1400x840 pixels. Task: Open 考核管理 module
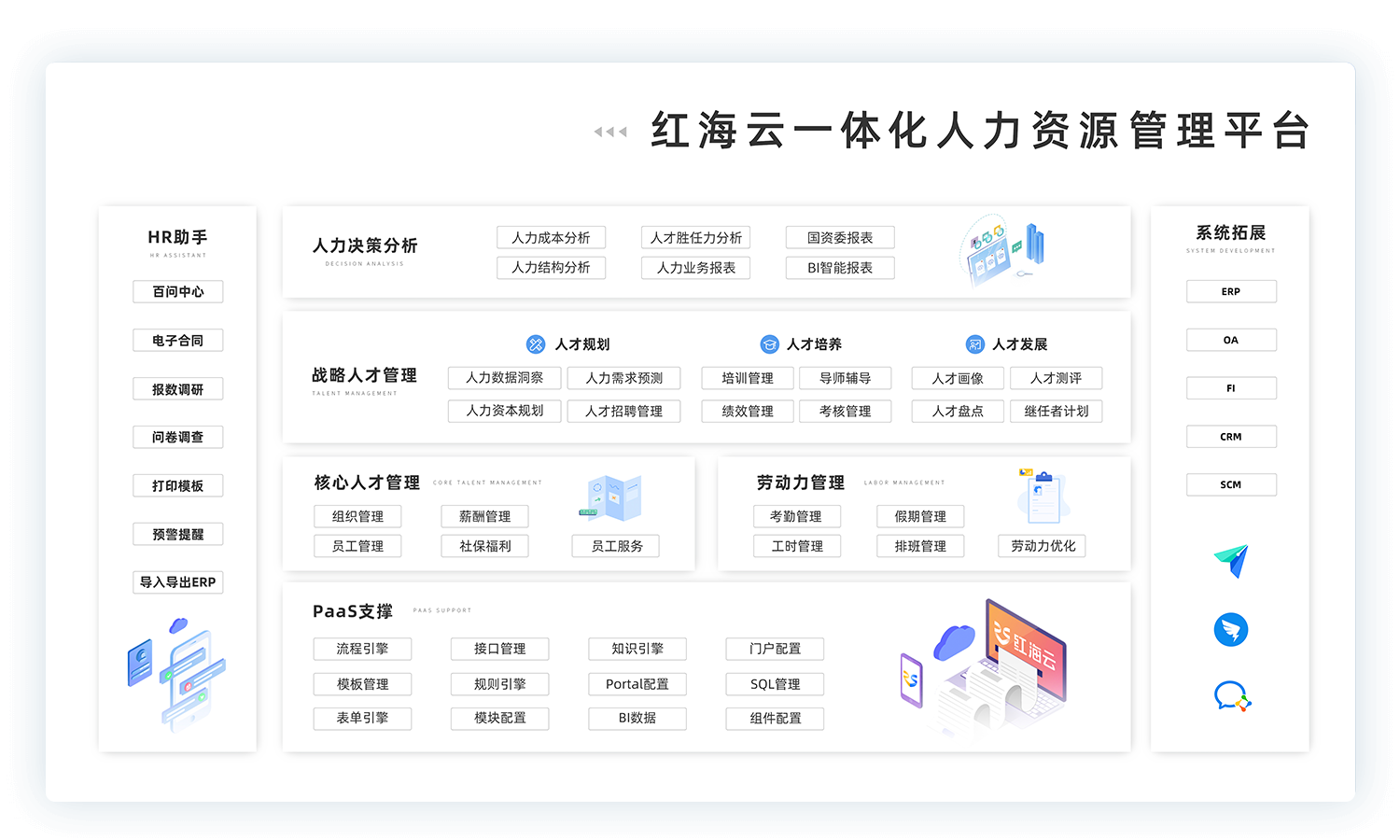[846, 411]
